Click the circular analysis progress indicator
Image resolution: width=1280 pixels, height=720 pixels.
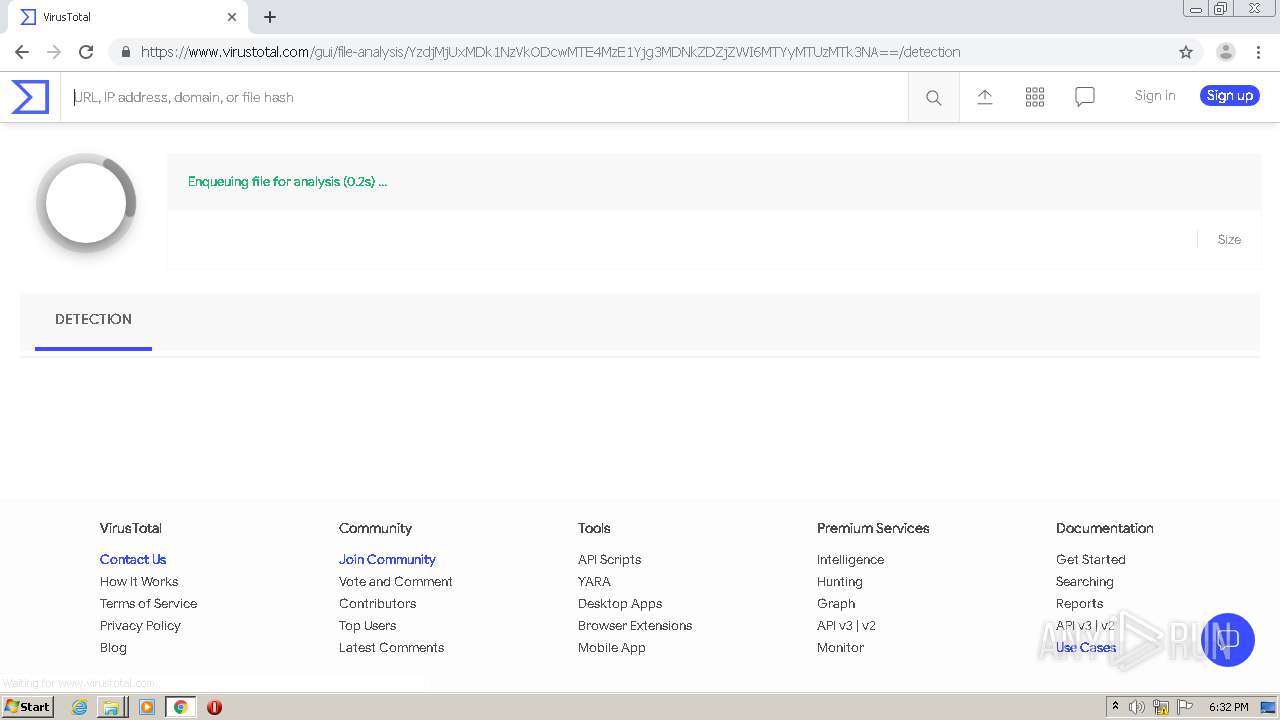point(86,203)
